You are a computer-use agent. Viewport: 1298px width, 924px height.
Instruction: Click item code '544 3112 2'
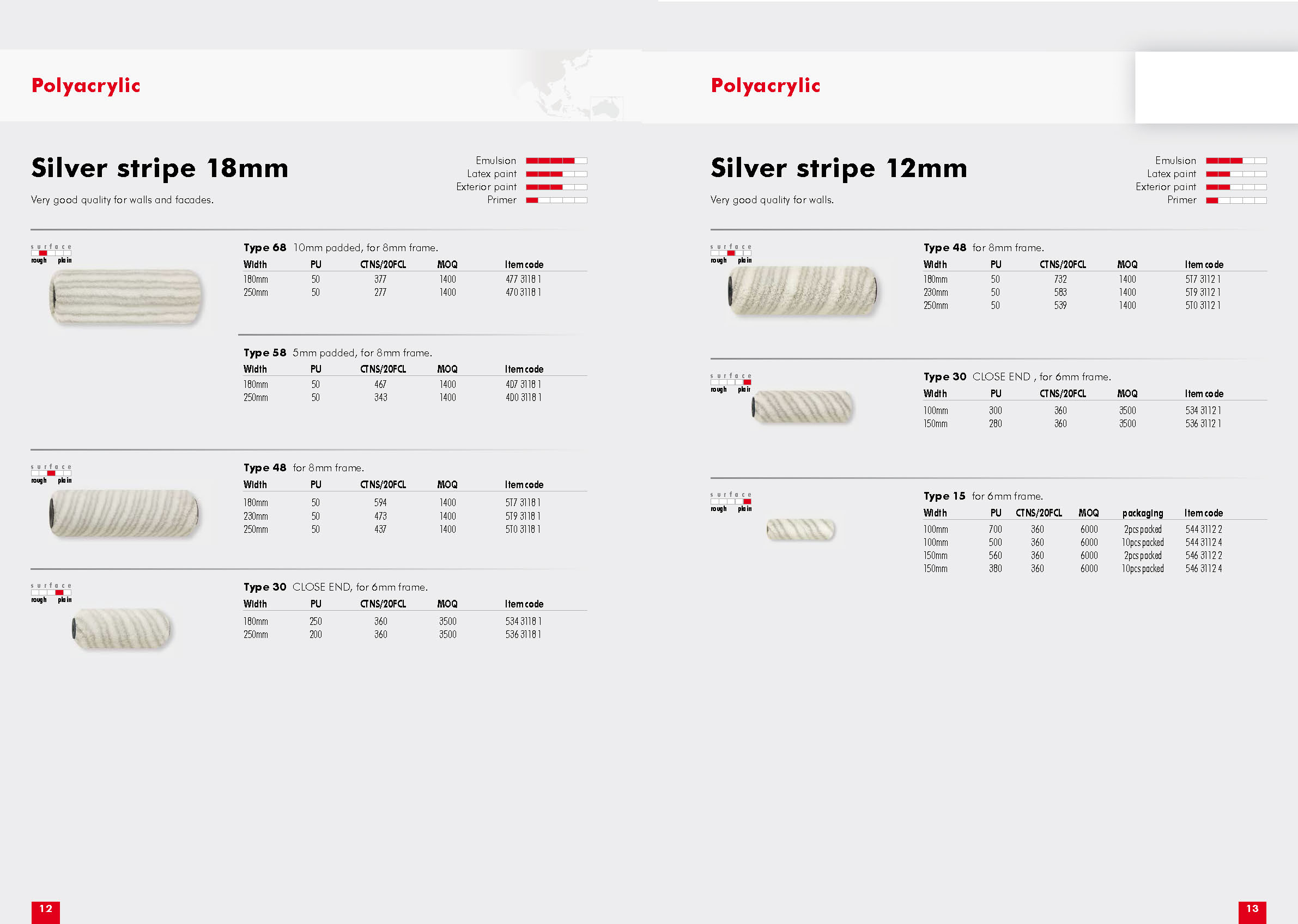pyautogui.click(x=1204, y=530)
